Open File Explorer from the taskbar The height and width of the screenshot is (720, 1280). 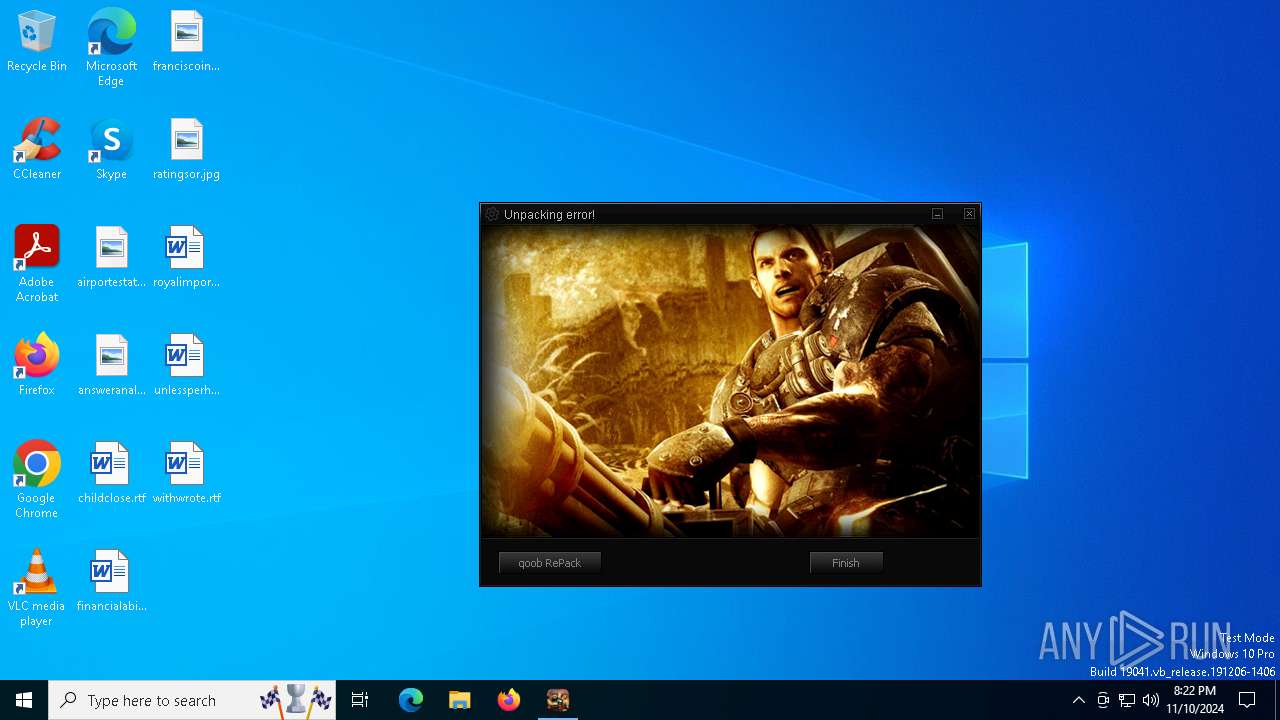pyautogui.click(x=460, y=700)
